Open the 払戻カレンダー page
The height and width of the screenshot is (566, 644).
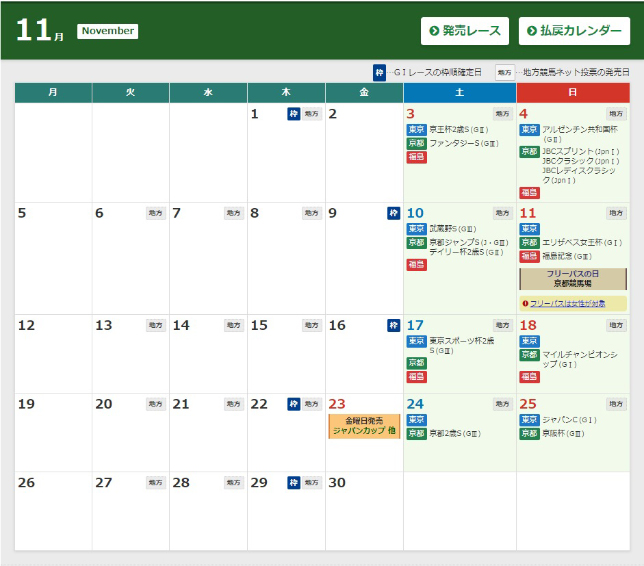coord(574,31)
